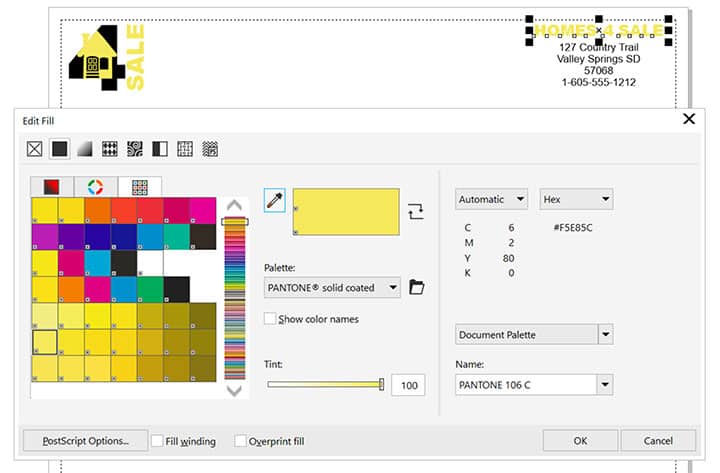The width and height of the screenshot is (720, 473).
Task: Select the Two-Color Pattern Fill icon
Action: pos(160,149)
